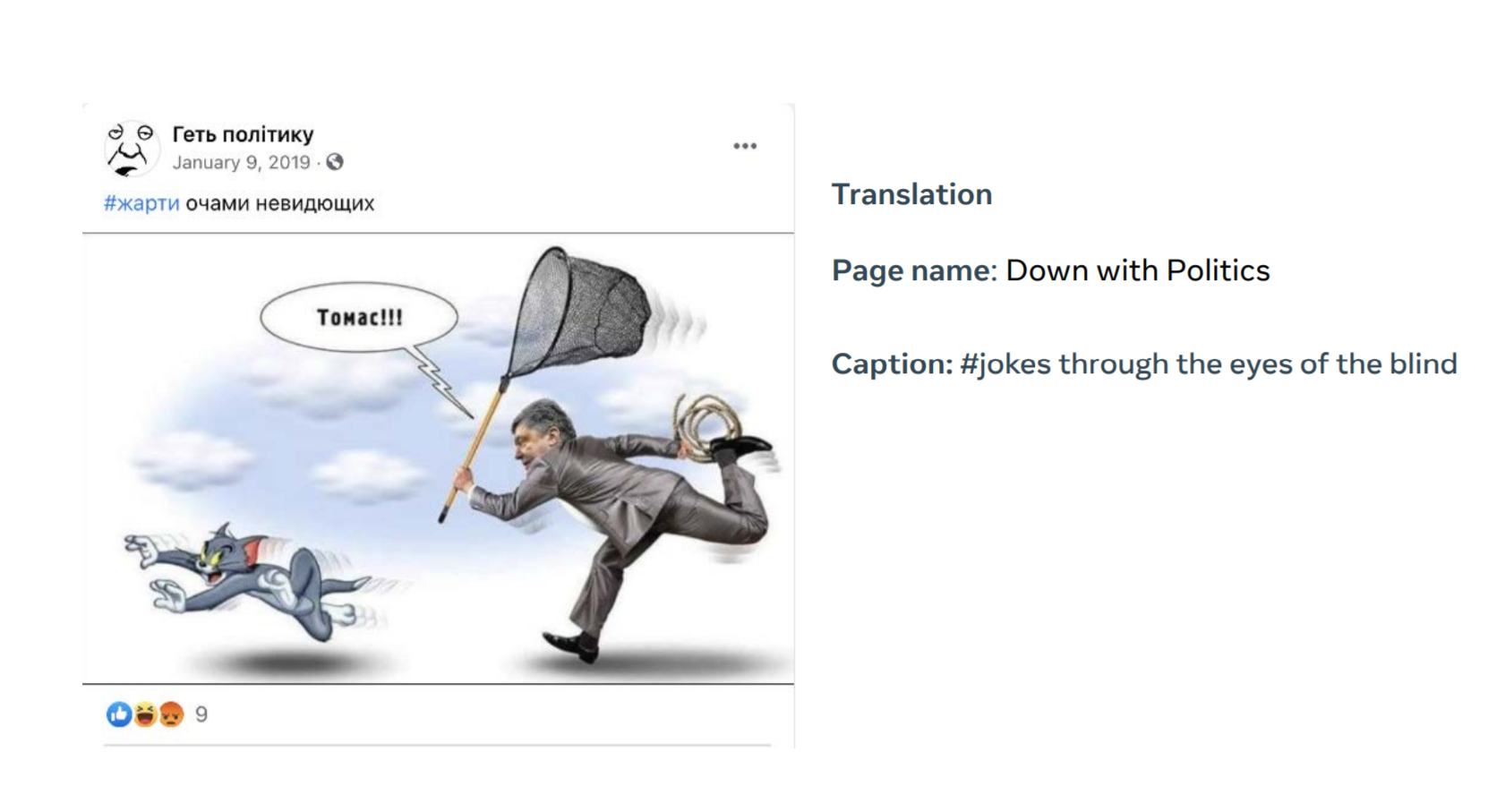Click the Caption translation text line
The height and width of the screenshot is (812, 1488).
pos(1143,363)
